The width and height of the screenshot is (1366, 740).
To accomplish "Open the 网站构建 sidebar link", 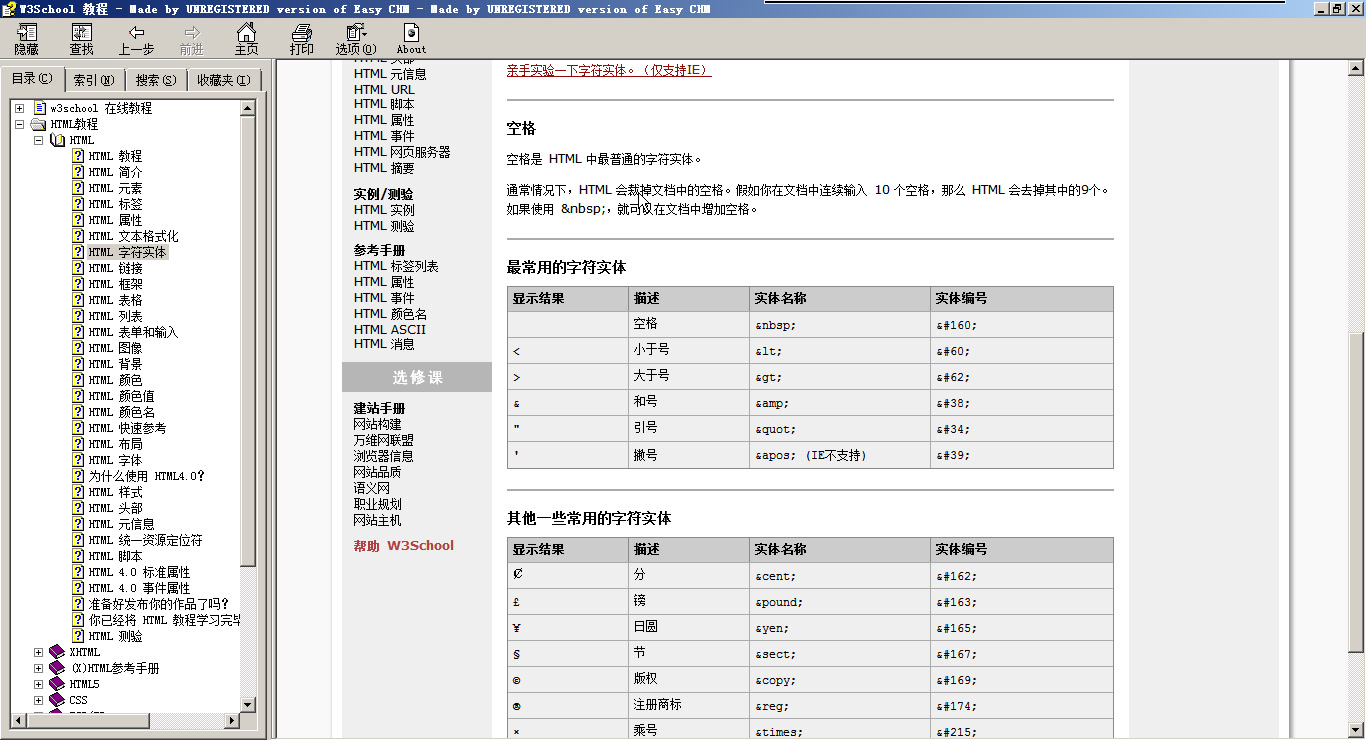I will (377, 424).
